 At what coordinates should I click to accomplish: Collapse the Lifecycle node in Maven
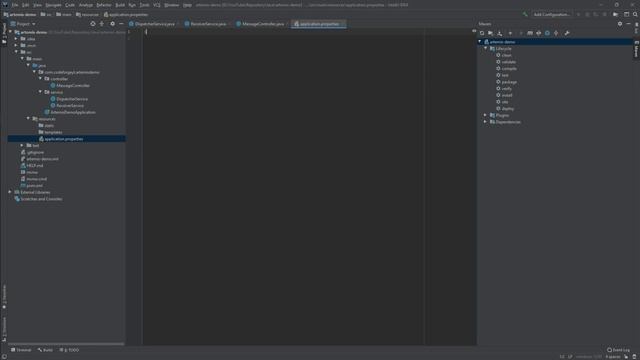point(486,49)
